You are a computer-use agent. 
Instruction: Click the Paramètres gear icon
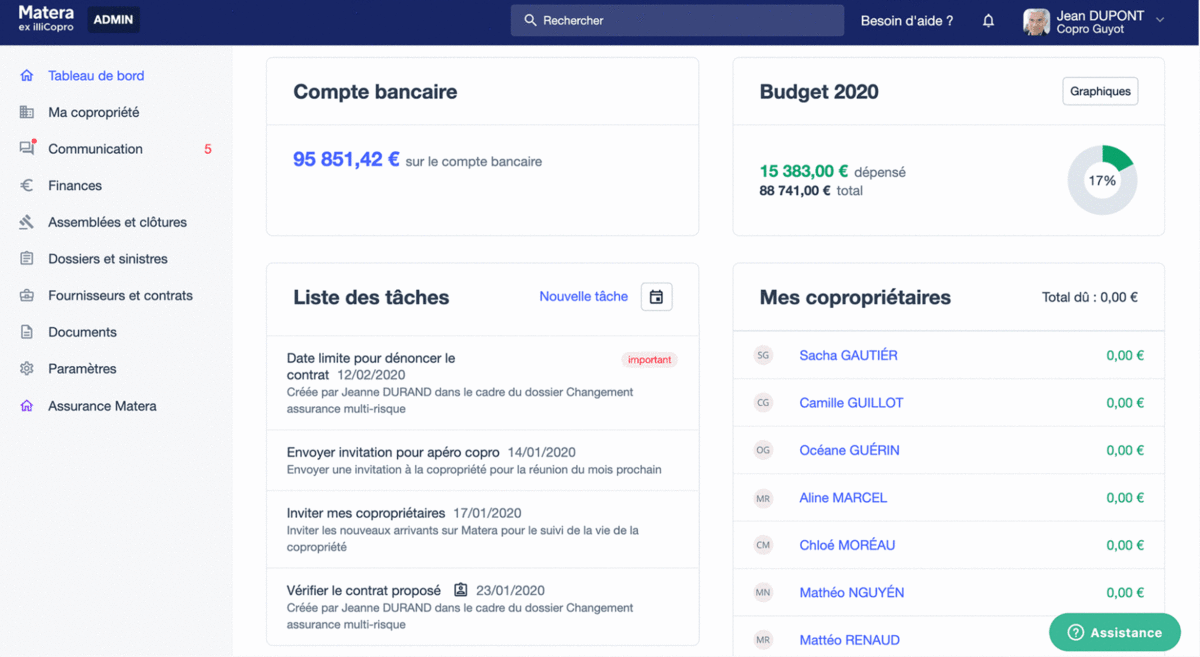27,369
